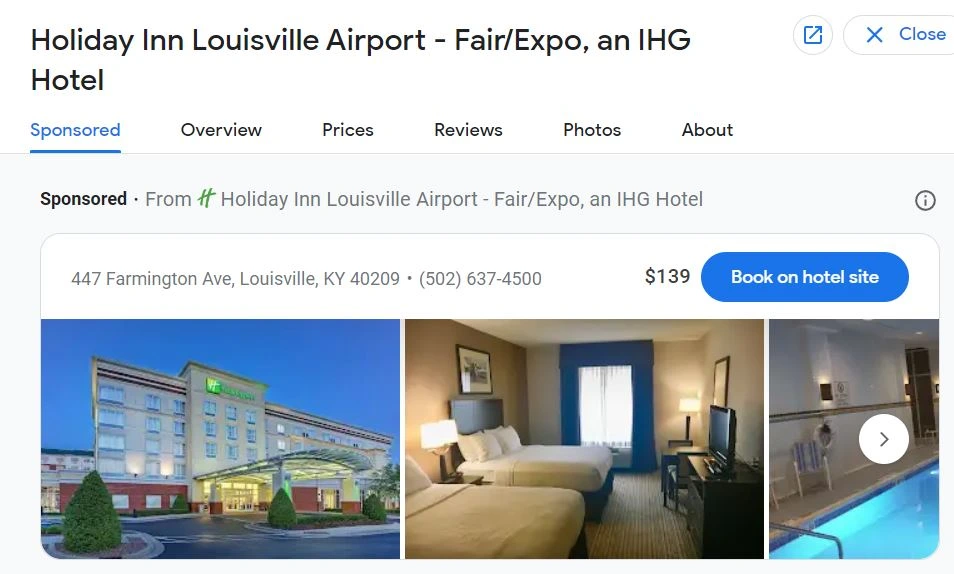Click the 447 Farmington Ave address

tap(235, 279)
